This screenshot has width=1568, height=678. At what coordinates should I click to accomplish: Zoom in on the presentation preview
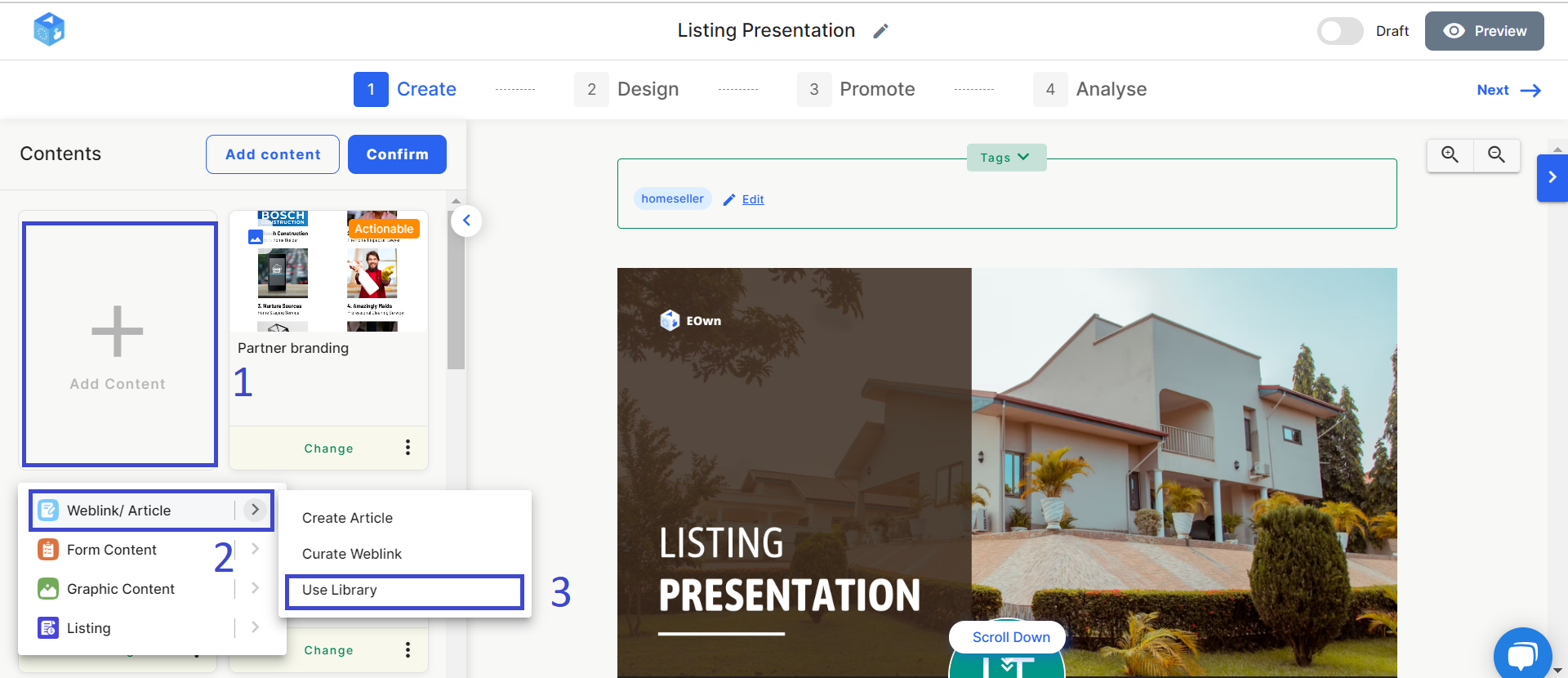(1450, 154)
